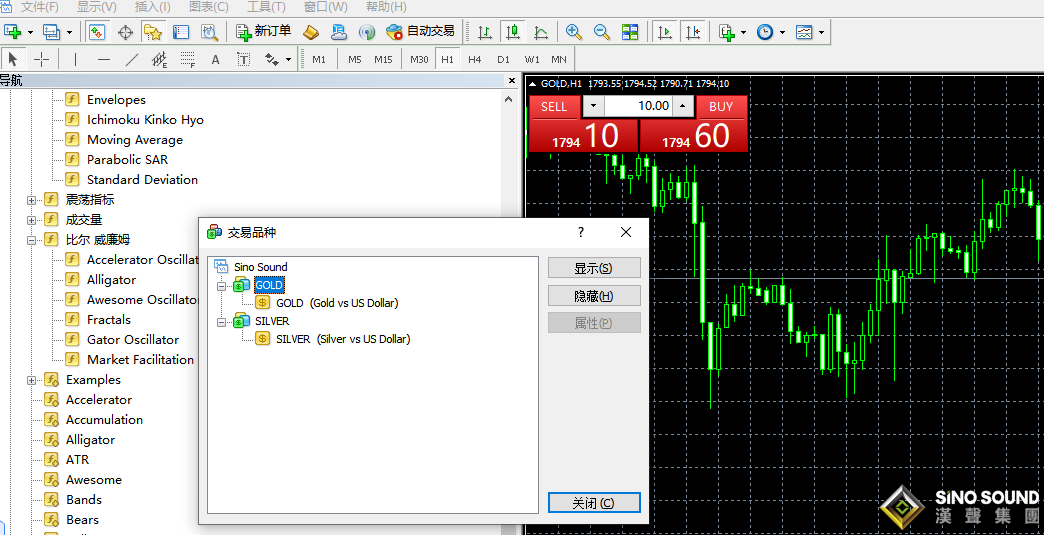Open the 文件(F) menu
The height and width of the screenshot is (535, 1044).
point(39,7)
